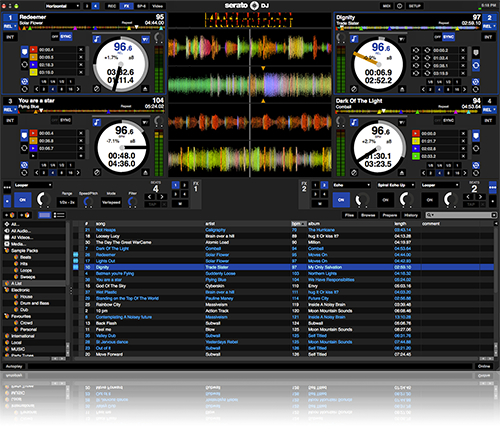The image size is (500, 440).
Task: Switch library to album art grid view
Action: (44, 215)
